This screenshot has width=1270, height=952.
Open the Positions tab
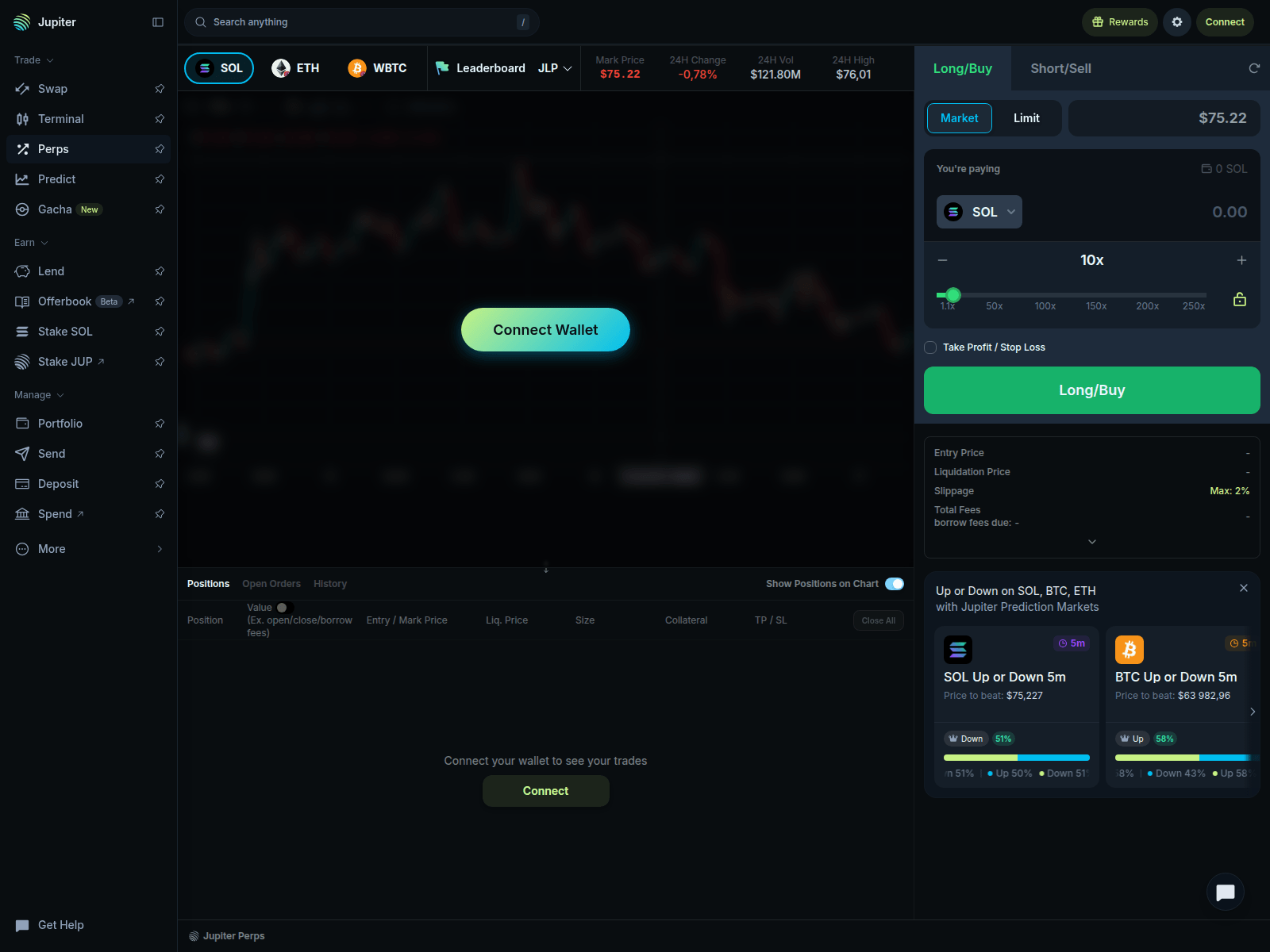click(208, 584)
